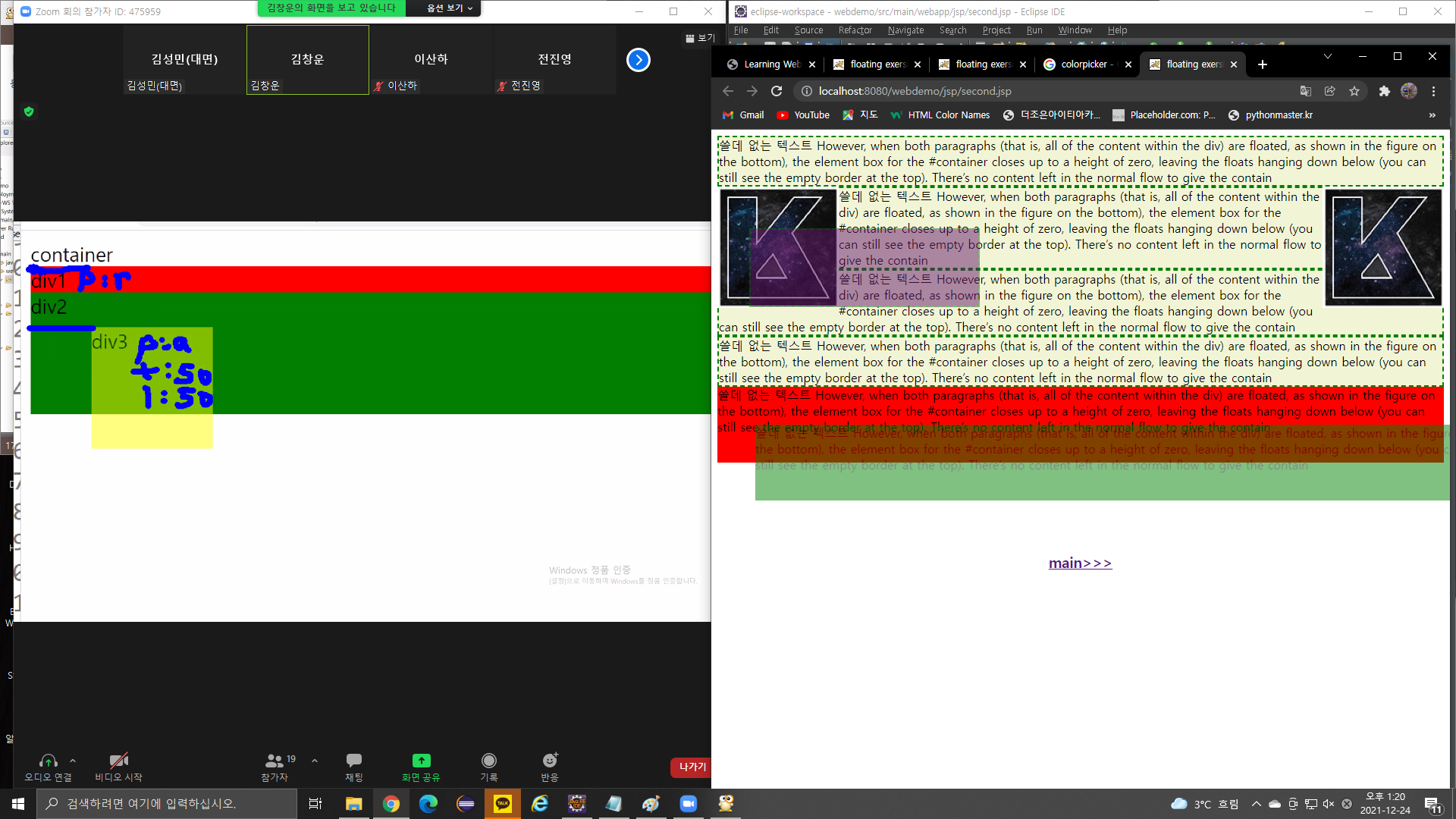Open Eclipse Refactor menu
1456x819 pixels.
[855, 30]
